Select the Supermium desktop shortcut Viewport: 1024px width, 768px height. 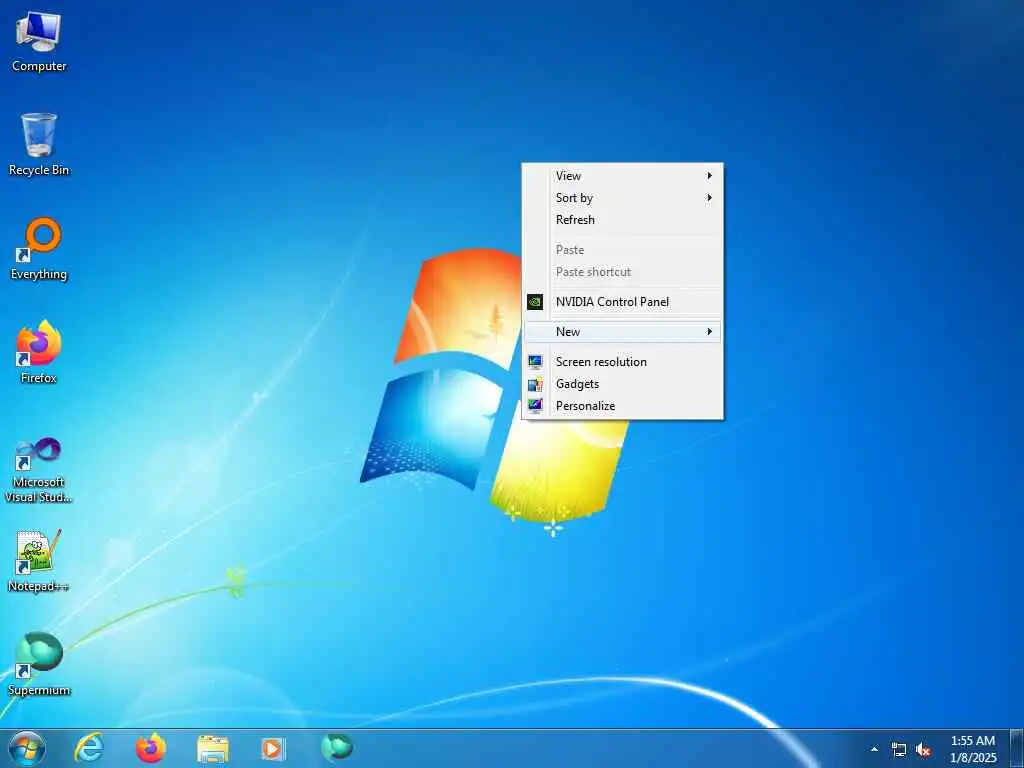tap(39, 664)
